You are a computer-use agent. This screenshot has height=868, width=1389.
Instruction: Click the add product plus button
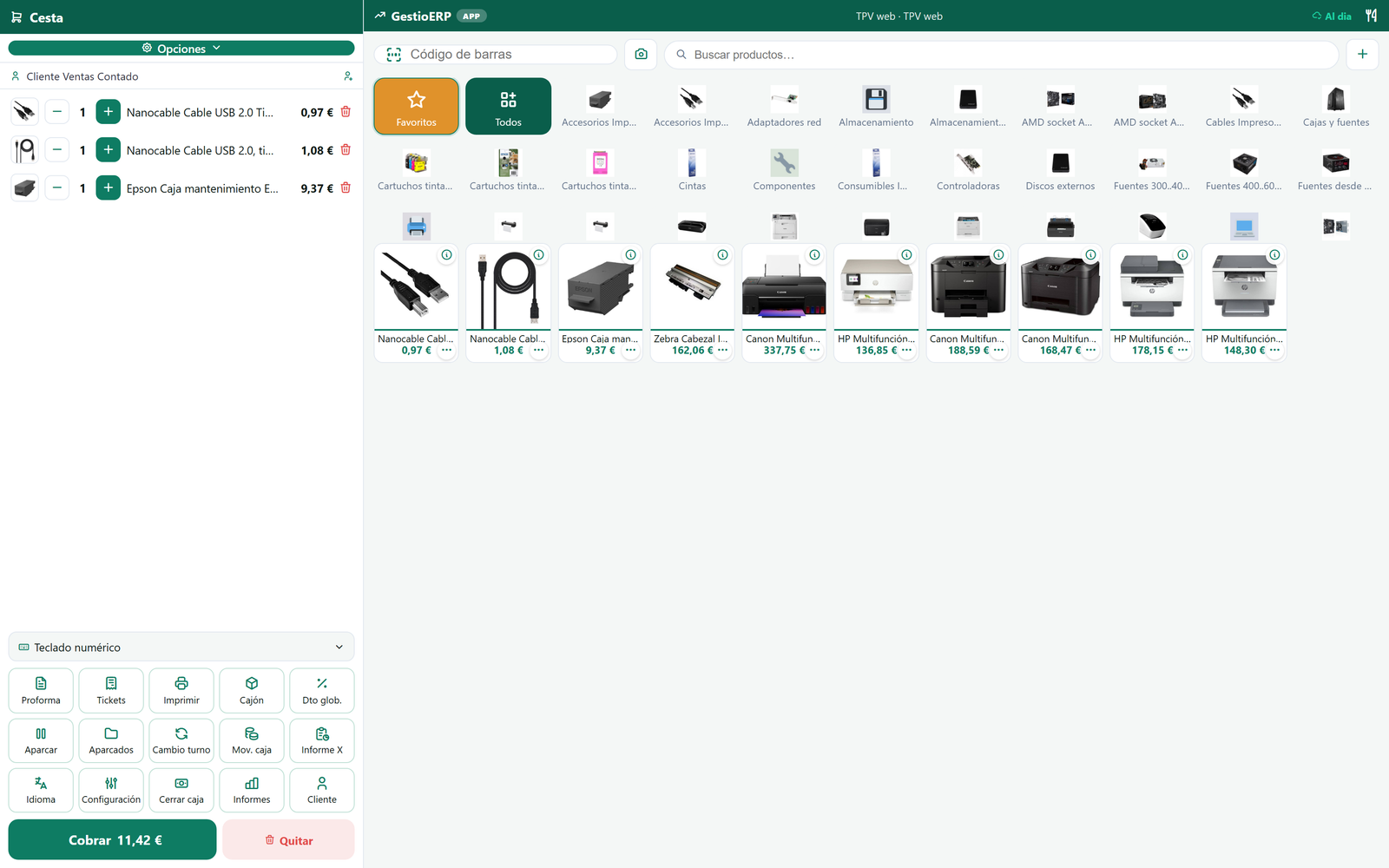point(1362,54)
